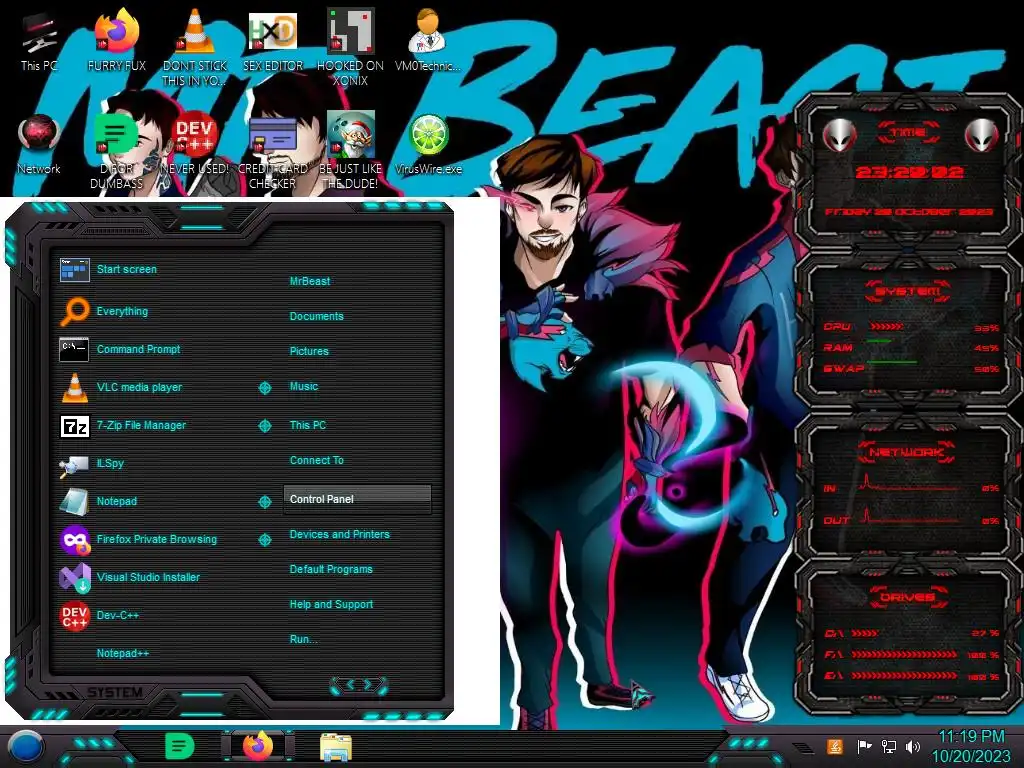Click the SYSTEM widget header
The image size is (1024, 768).
[908, 291]
